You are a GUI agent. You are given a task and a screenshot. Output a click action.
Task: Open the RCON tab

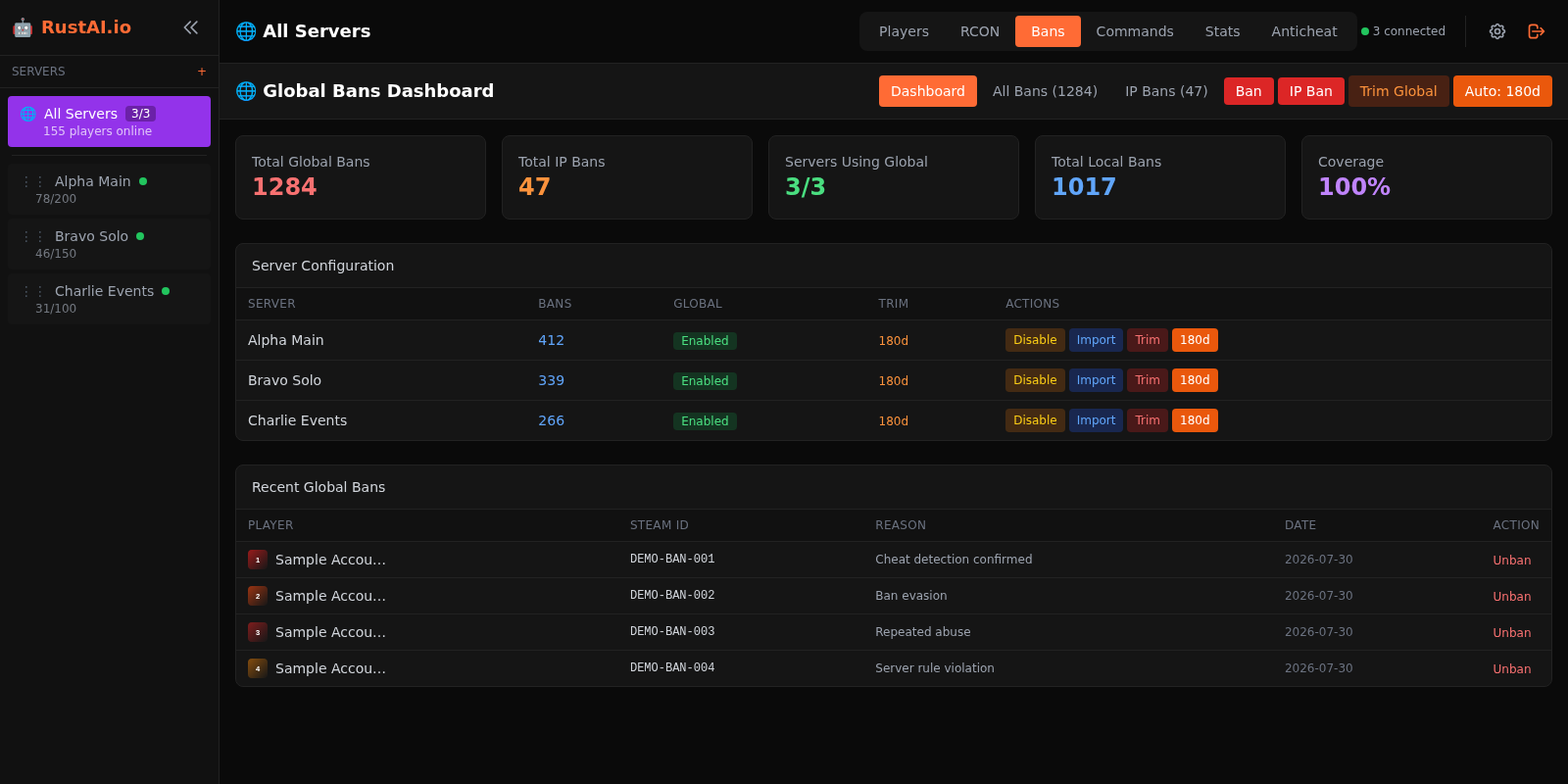[980, 31]
